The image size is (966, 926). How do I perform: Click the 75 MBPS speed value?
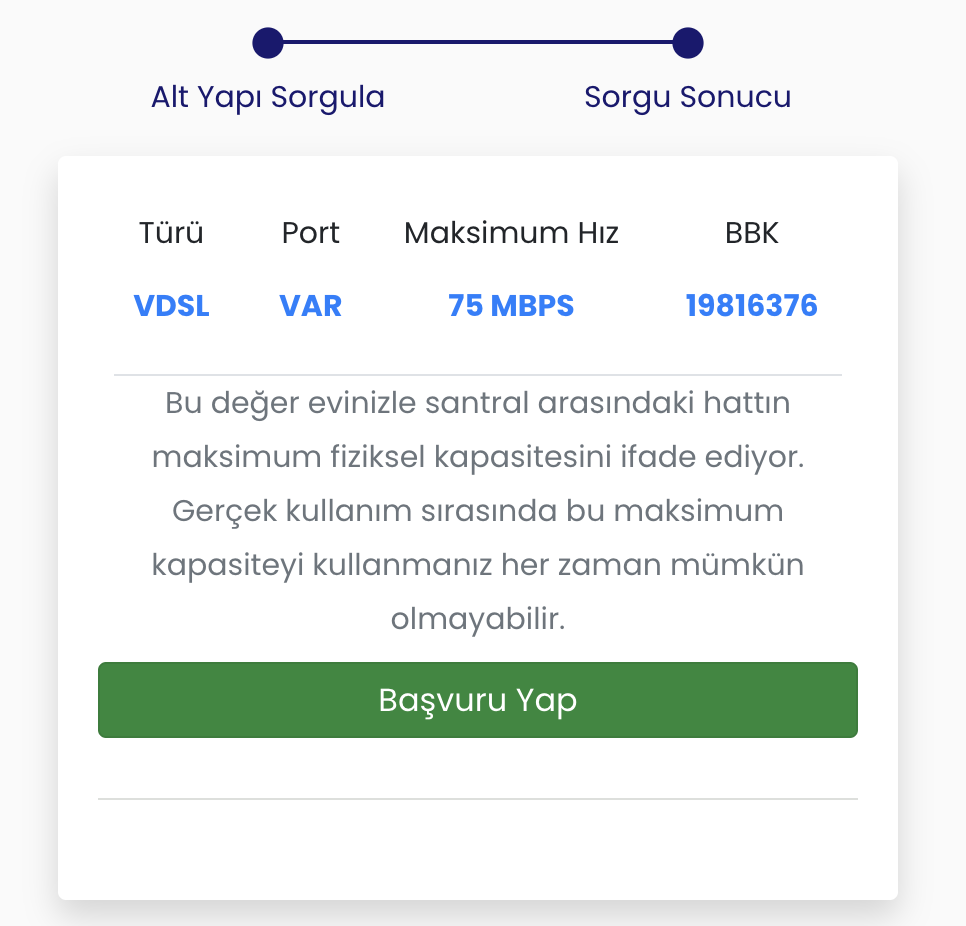(x=511, y=306)
